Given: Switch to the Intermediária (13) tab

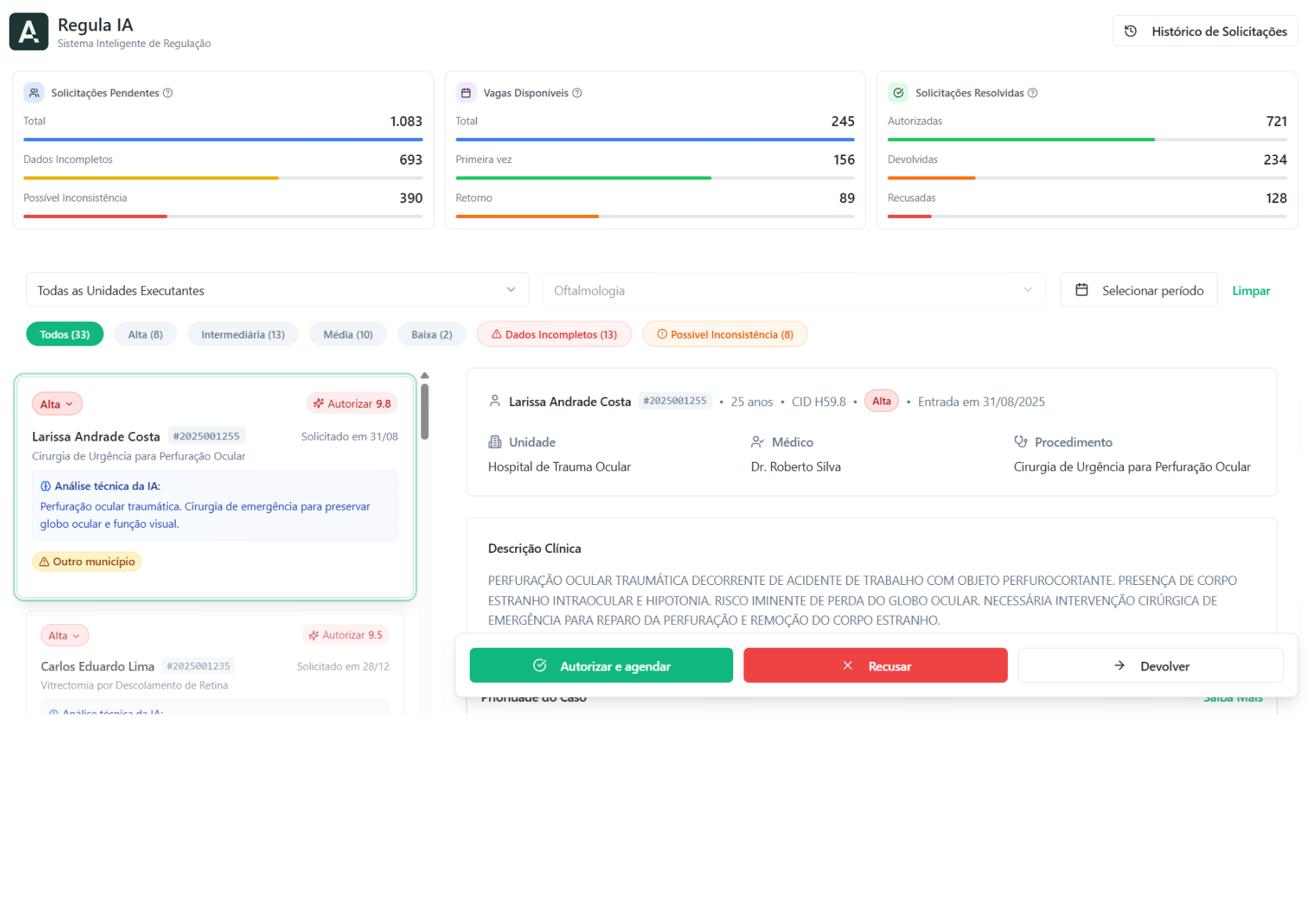Looking at the screenshot, I should coord(242,334).
